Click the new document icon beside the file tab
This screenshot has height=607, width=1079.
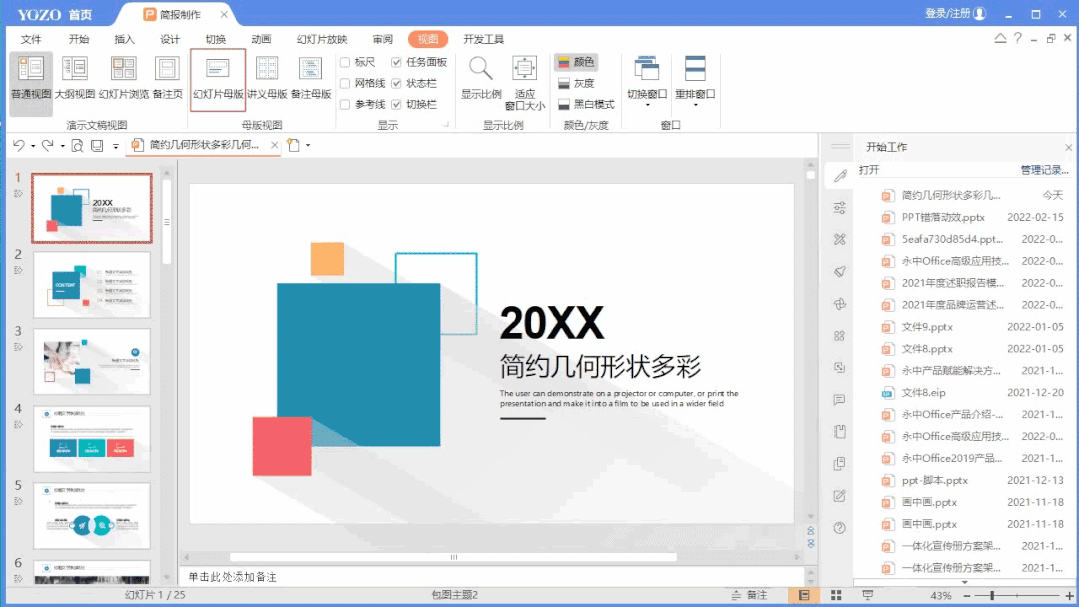point(294,145)
